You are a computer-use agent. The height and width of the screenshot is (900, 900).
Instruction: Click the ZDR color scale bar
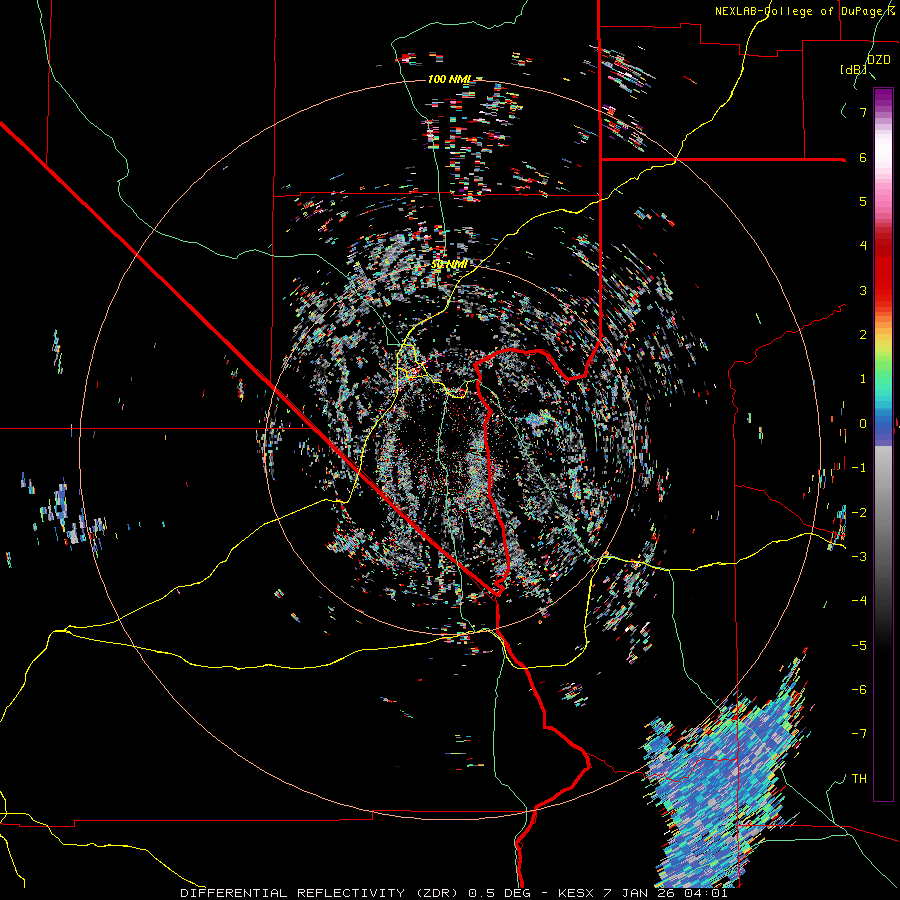pos(883,444)
